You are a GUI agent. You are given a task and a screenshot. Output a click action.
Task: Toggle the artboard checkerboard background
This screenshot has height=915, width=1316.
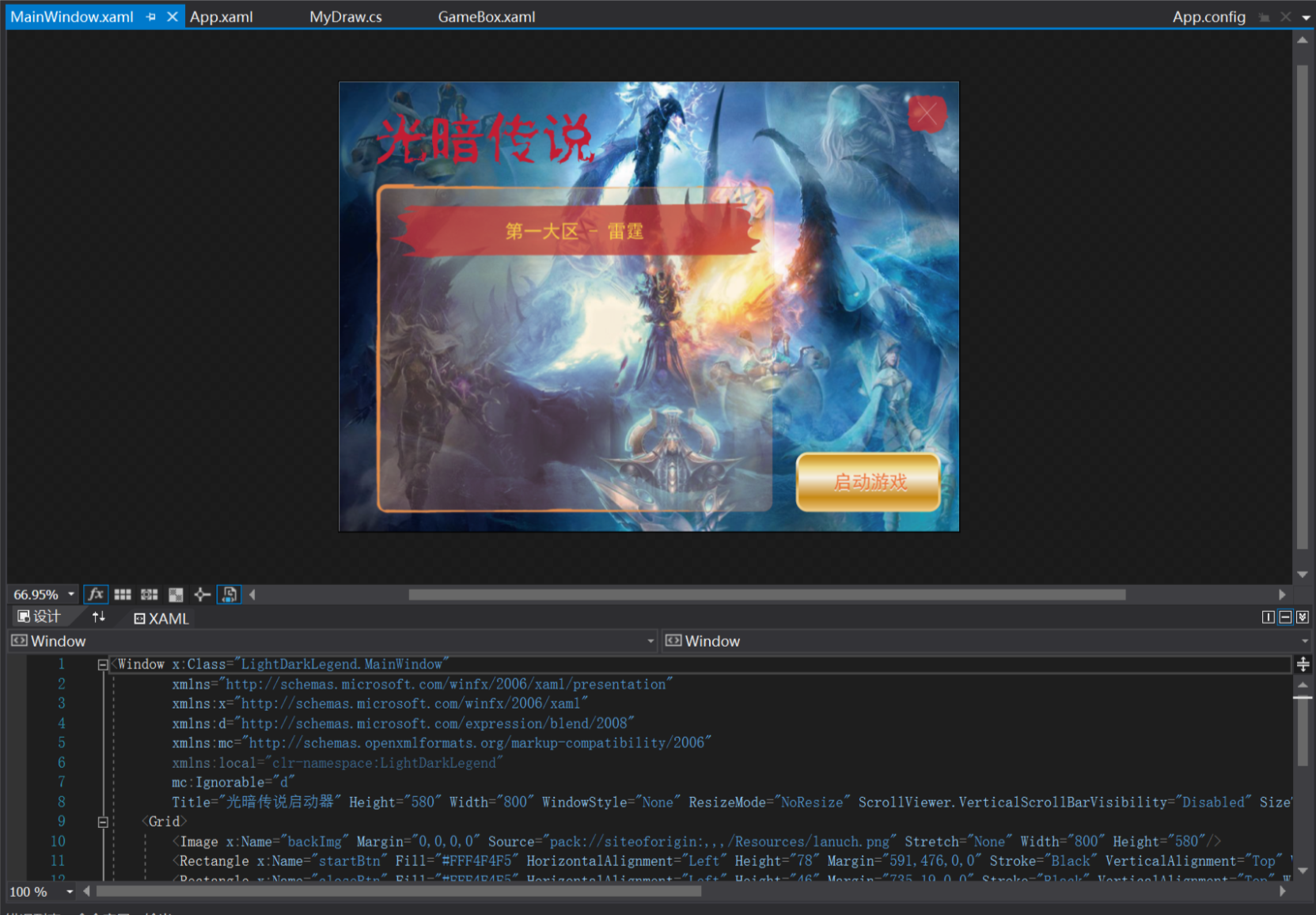click(x=176, y=594)
